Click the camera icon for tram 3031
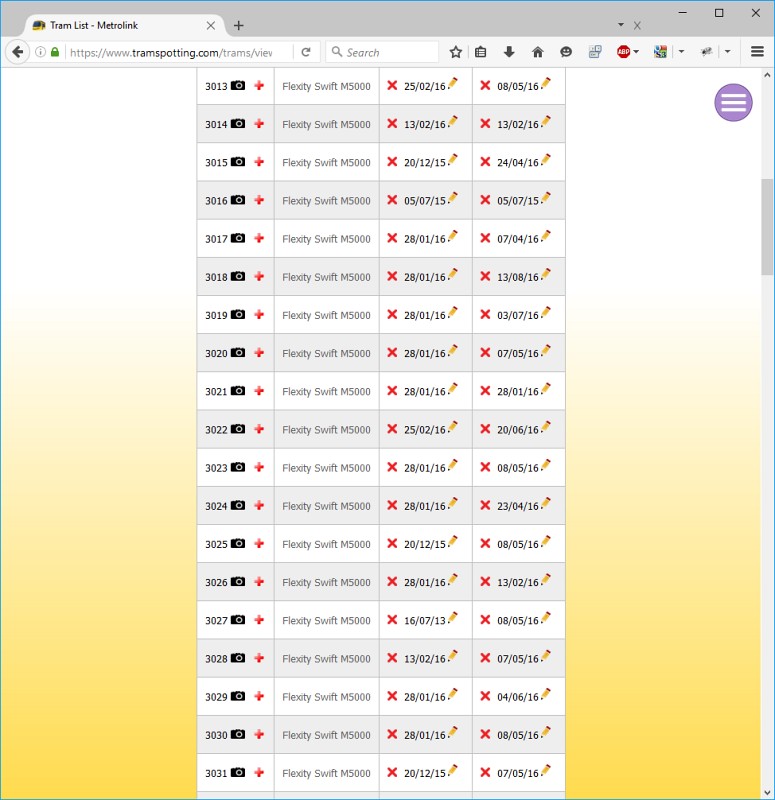The width and height of the screenshot is (775, 800). (x=238, y=772)
